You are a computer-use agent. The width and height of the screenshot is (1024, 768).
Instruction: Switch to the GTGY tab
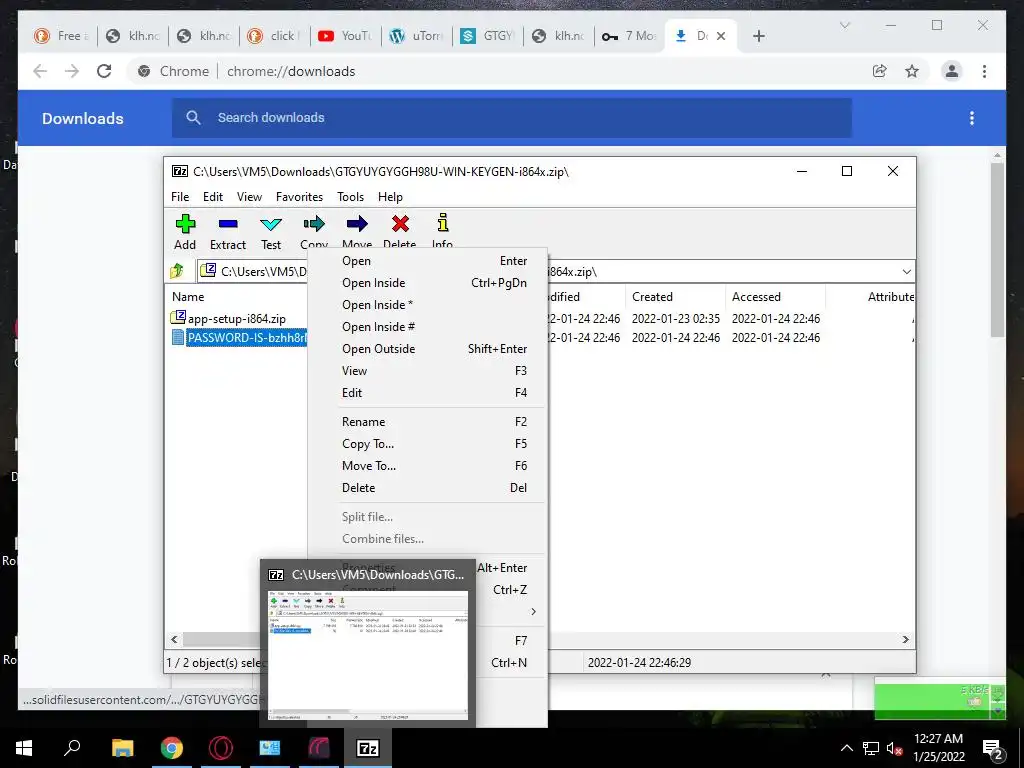point(487,36)
